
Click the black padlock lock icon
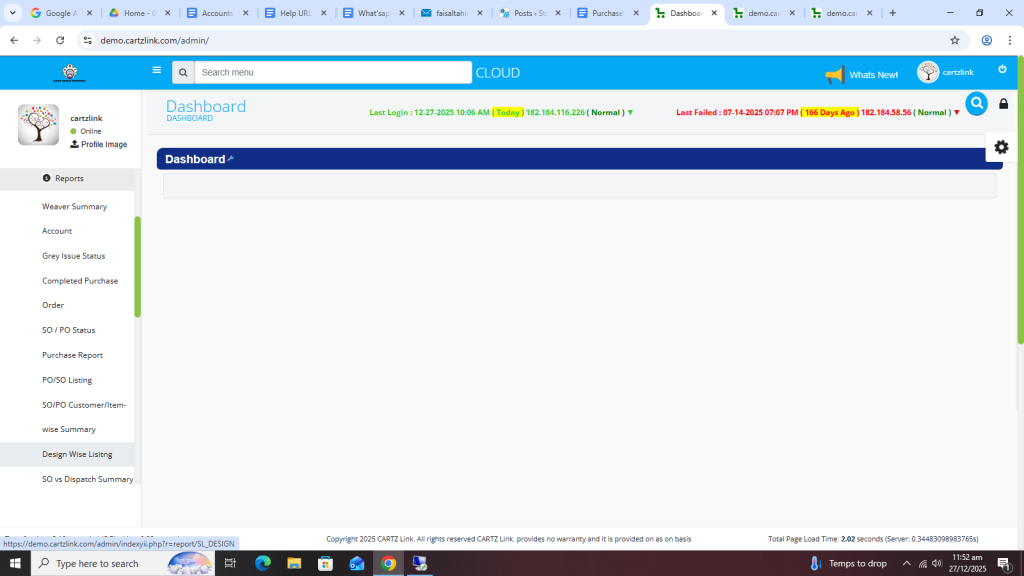(1003, 104)
